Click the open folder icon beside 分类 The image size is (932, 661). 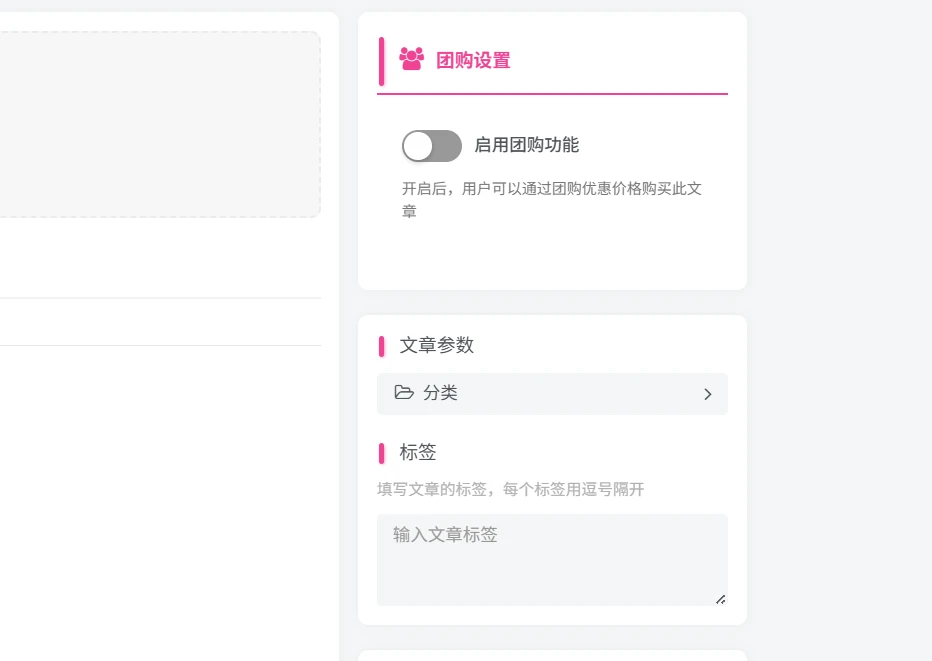[x=404, y=392]
